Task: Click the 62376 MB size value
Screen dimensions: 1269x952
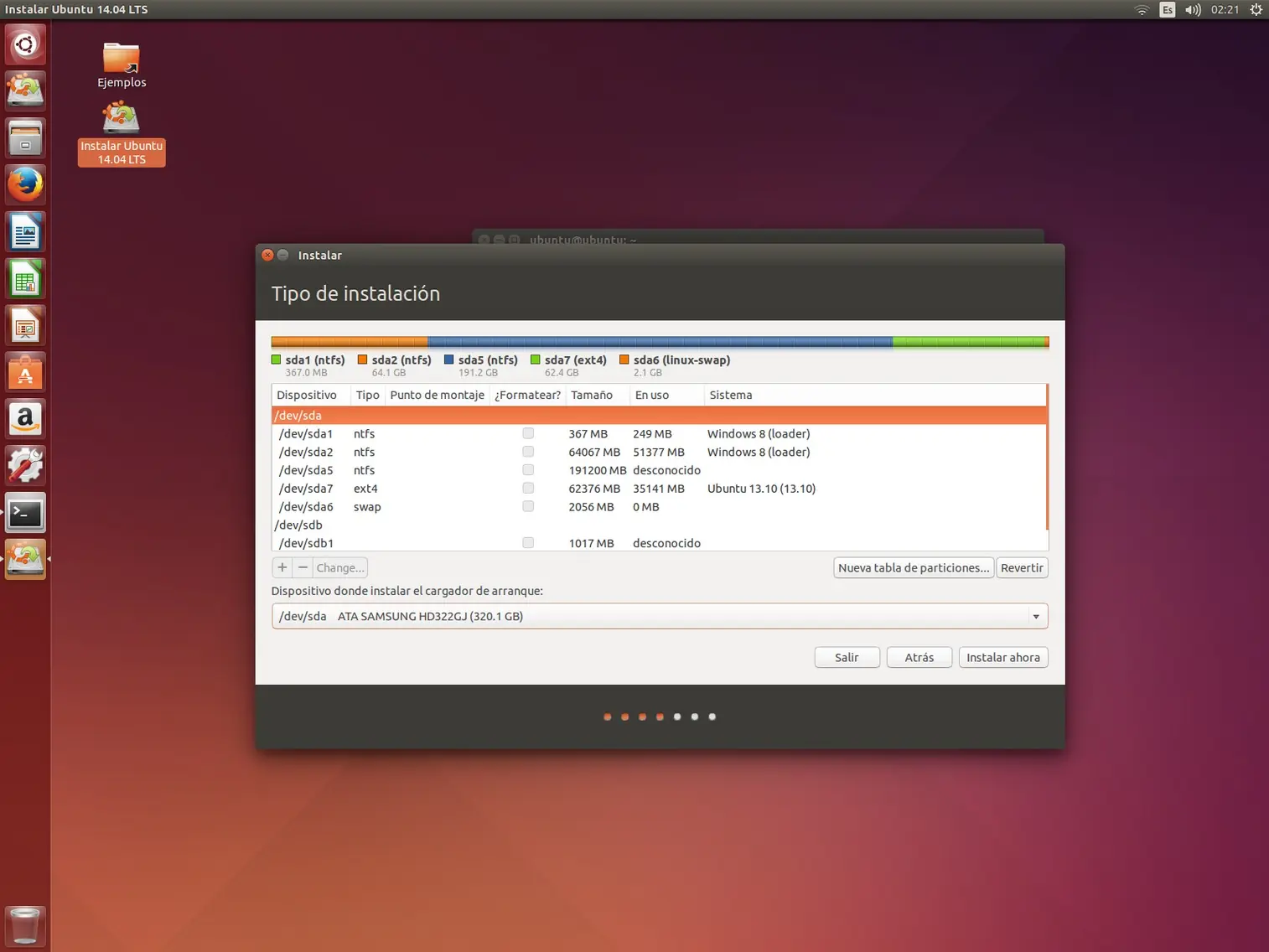Action: pyautogui.click(x=594, y=488)
